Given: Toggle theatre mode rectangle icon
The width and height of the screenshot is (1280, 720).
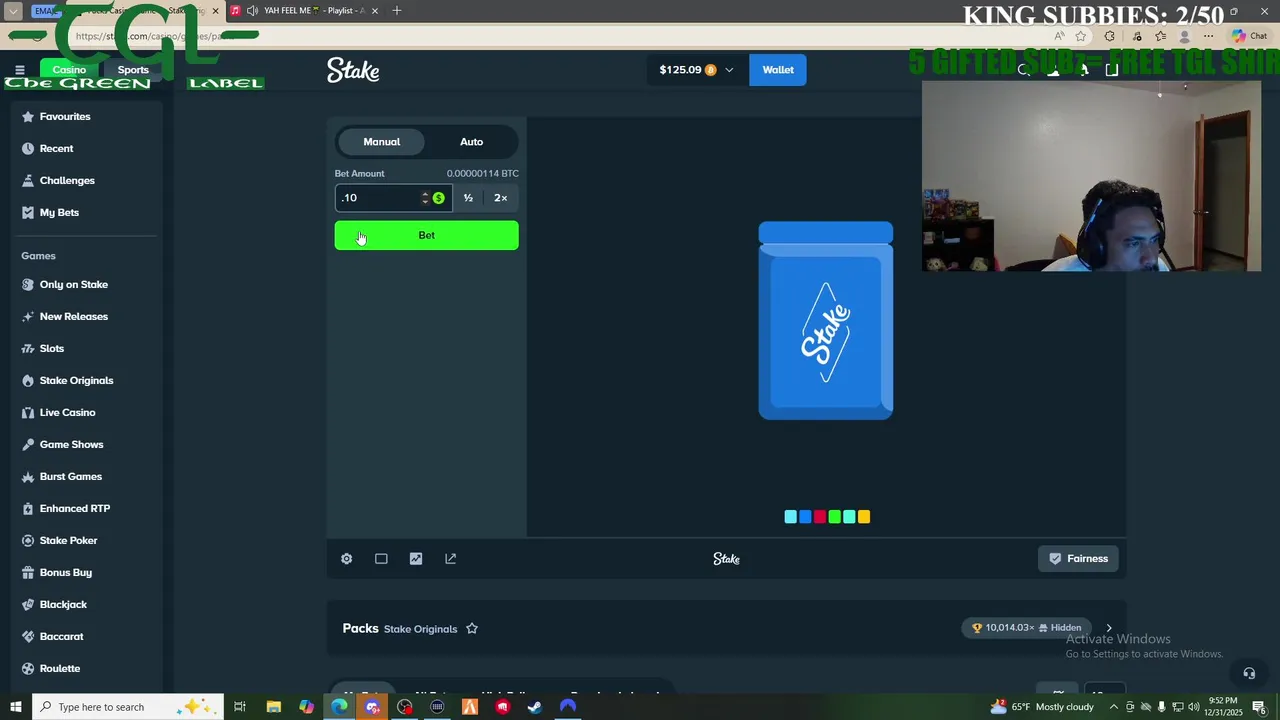Looking at the screenshot, I should click(381, 559).
